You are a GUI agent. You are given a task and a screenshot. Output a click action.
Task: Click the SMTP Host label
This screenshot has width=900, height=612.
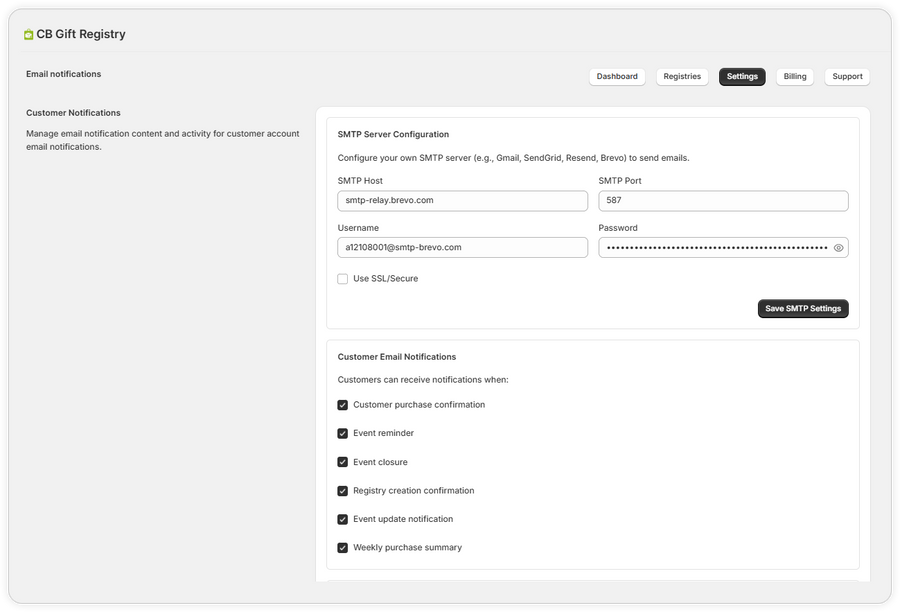(360, 181)
